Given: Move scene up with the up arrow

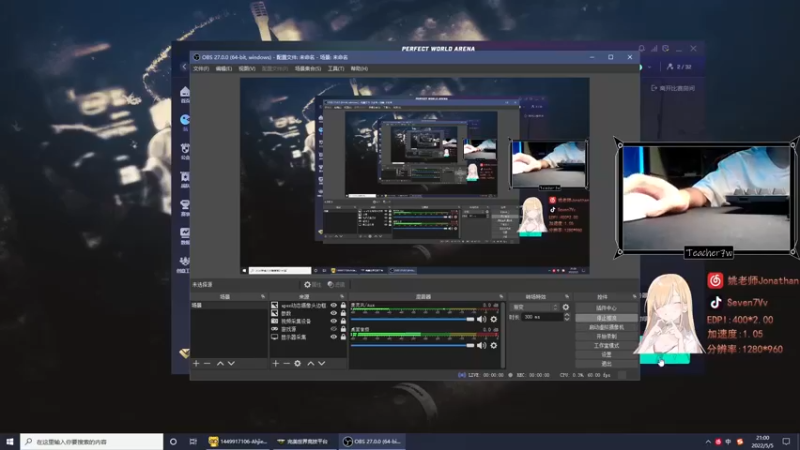Looking at the screenshot, I should tap(220, 363).
